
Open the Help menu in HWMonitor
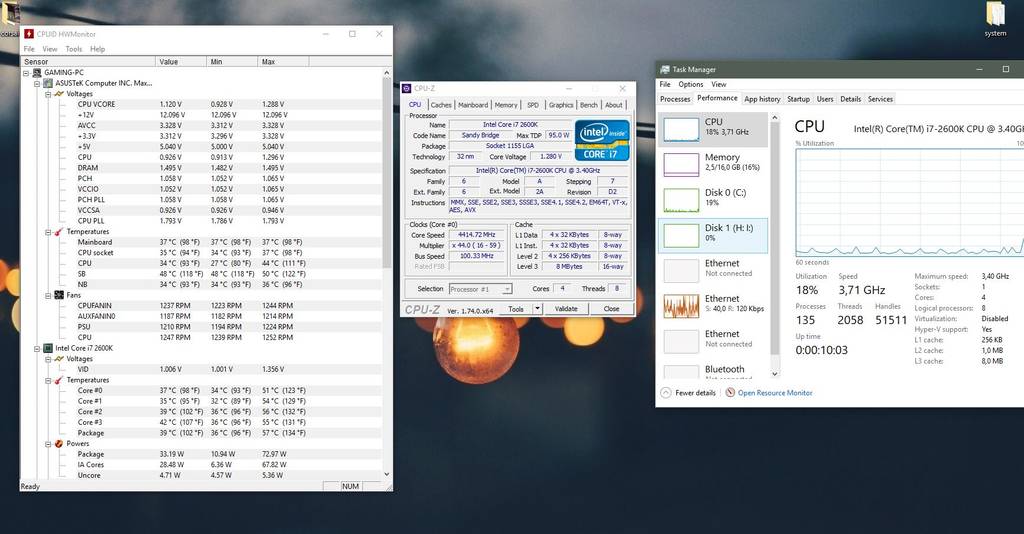[x=97, y=49]
